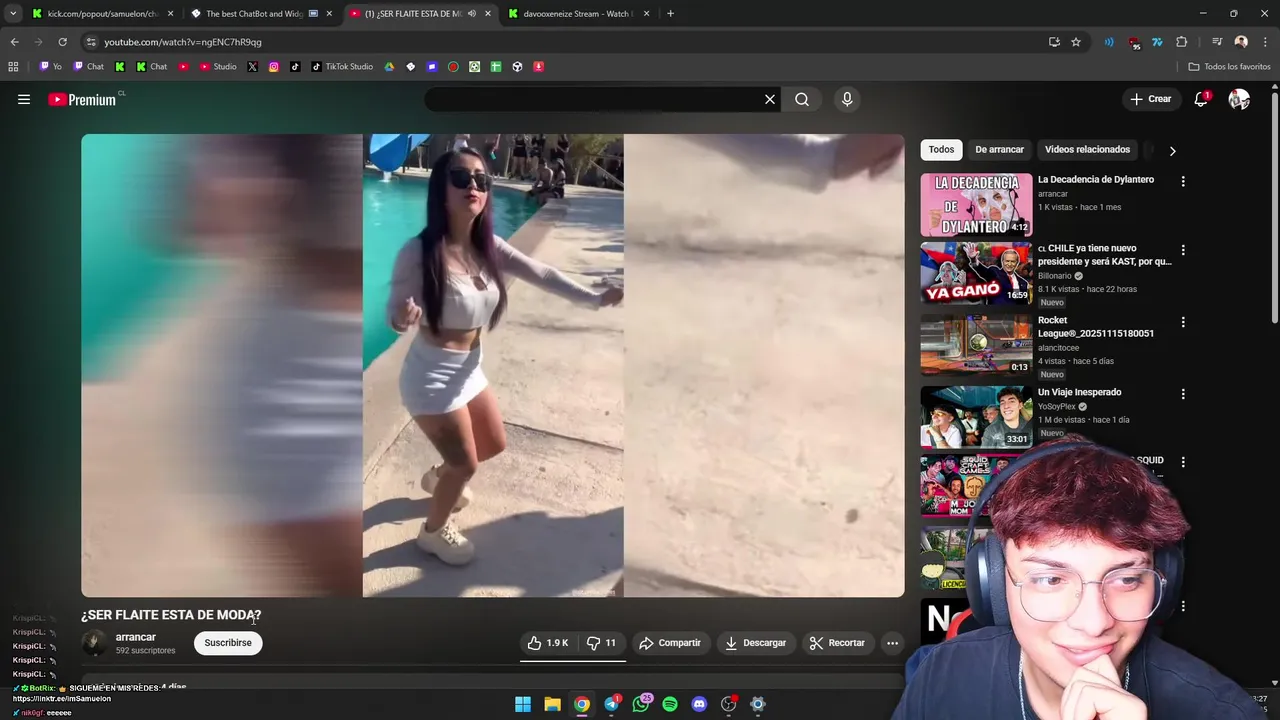This screenshot has width=1280, height=720.
Task: Select the Todos filter chip
Action: (941, 150)
